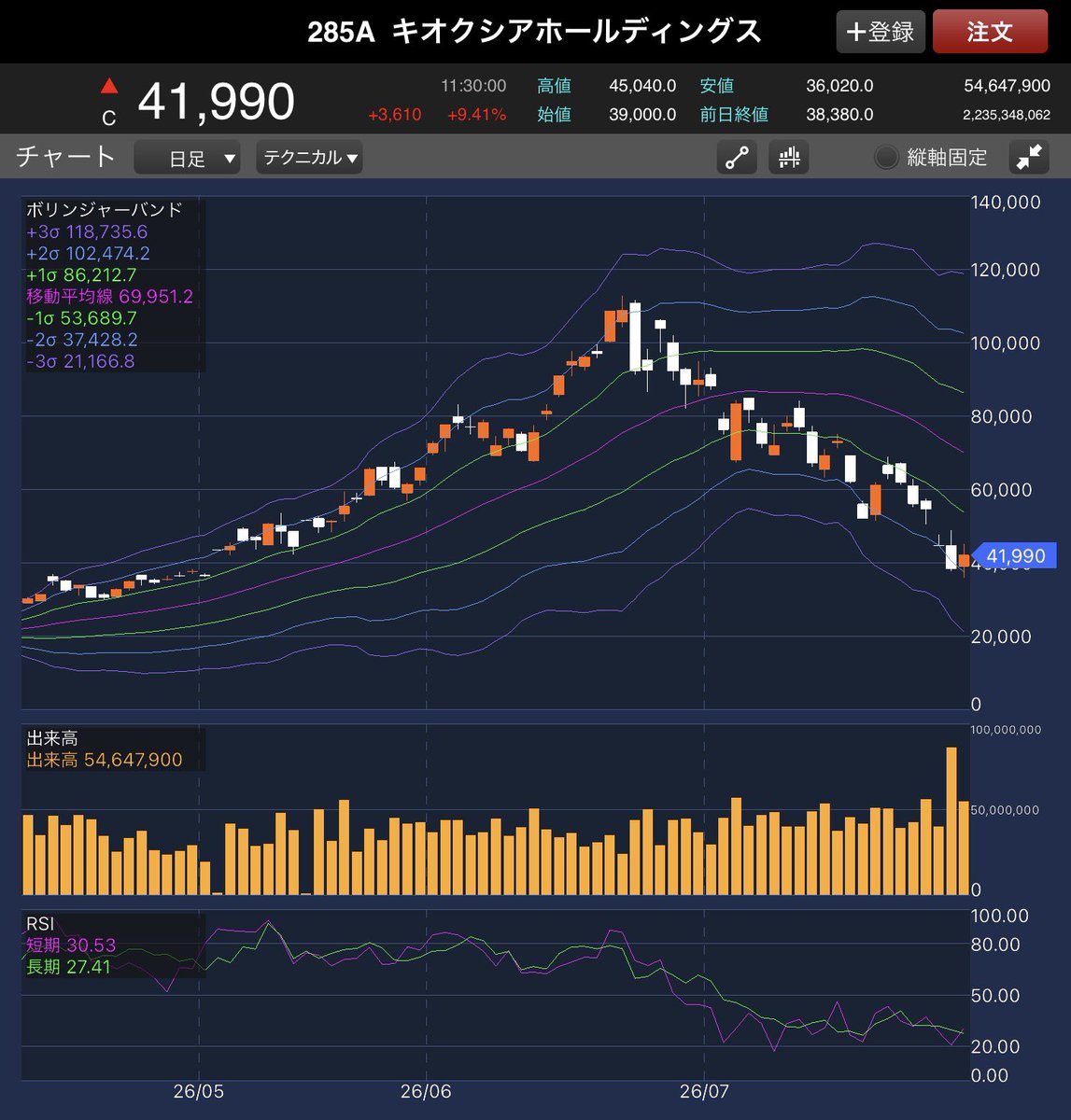Tap the チャート section label
Image resolution: width=1071 pixels, height=1120 pixels.
pos(65,156)
